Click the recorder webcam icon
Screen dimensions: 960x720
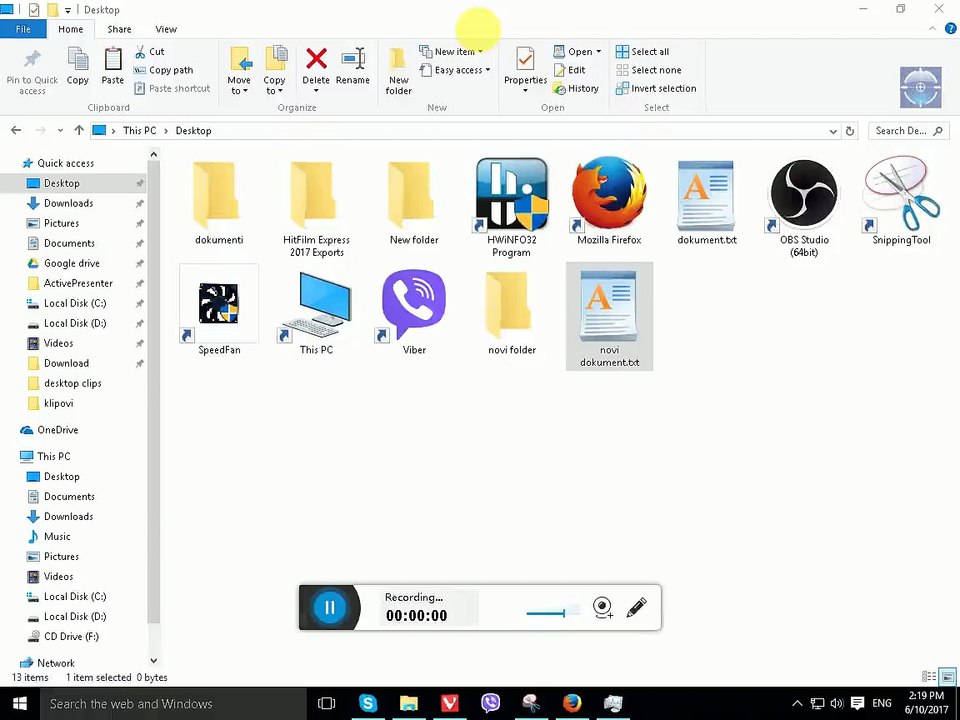pos(603,607)
